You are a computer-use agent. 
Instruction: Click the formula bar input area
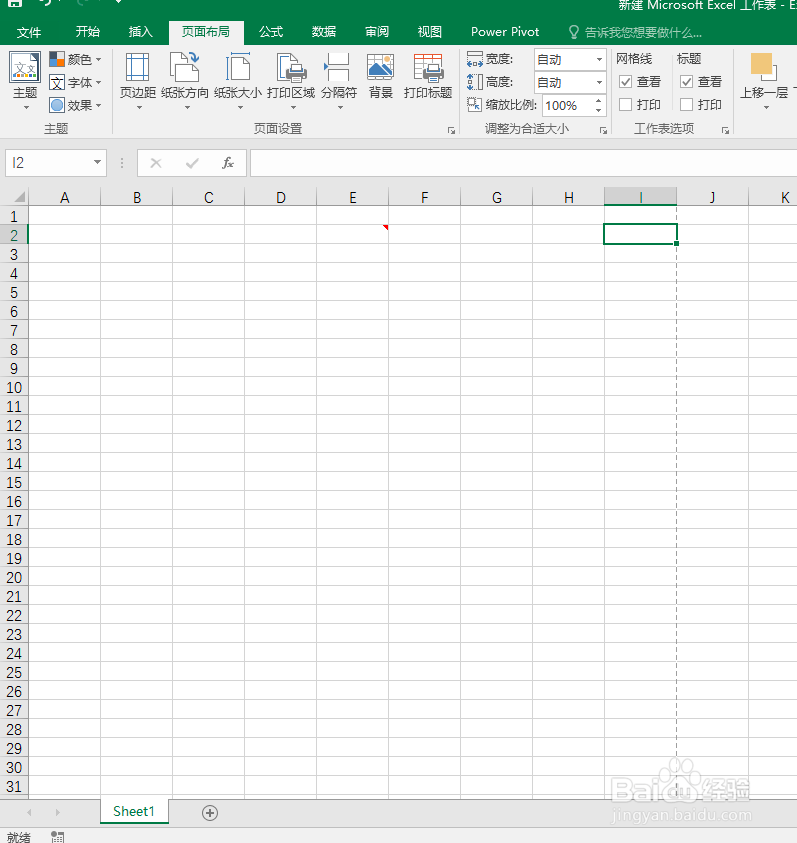[523, 163]
